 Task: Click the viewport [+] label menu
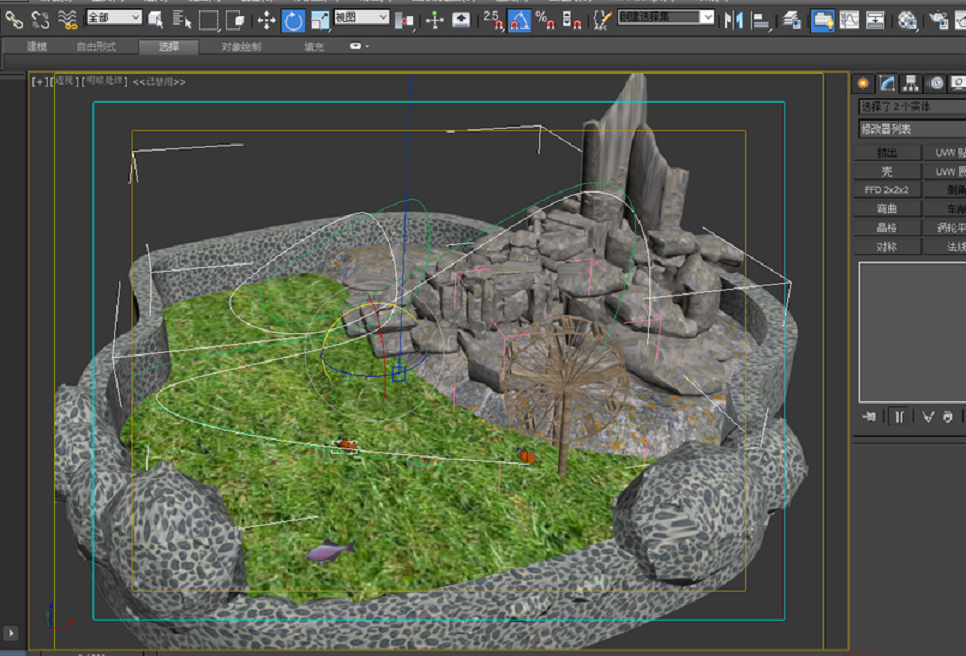coord(39,82)
